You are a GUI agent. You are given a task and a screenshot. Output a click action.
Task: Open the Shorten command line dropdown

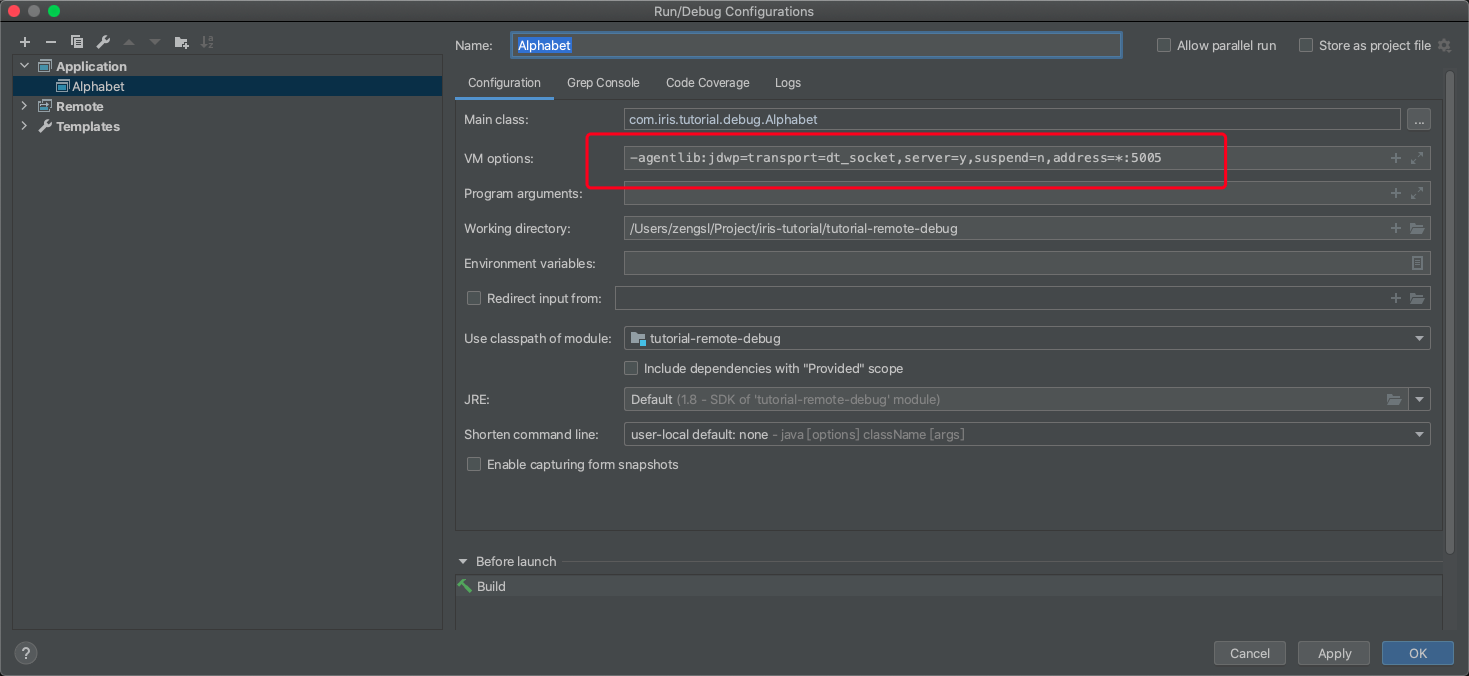tap(1026, 435)
